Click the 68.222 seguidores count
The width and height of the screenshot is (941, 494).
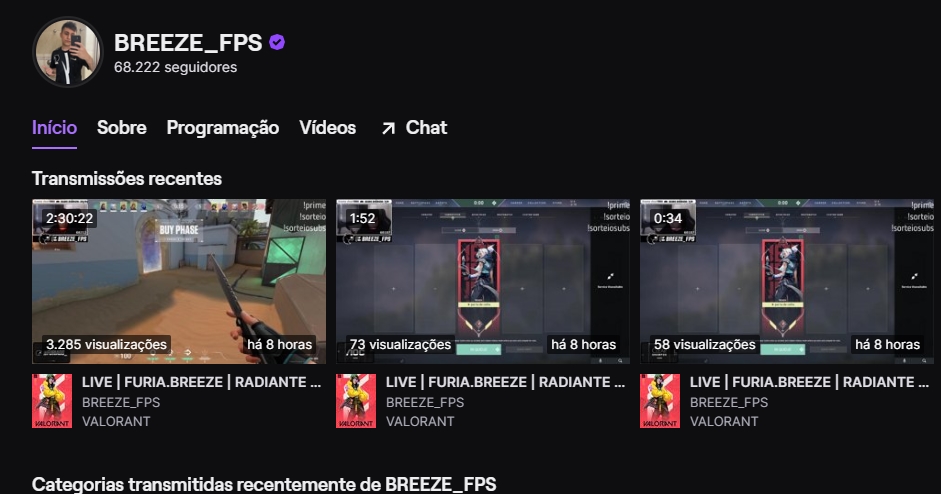click(x=176, y=67)
